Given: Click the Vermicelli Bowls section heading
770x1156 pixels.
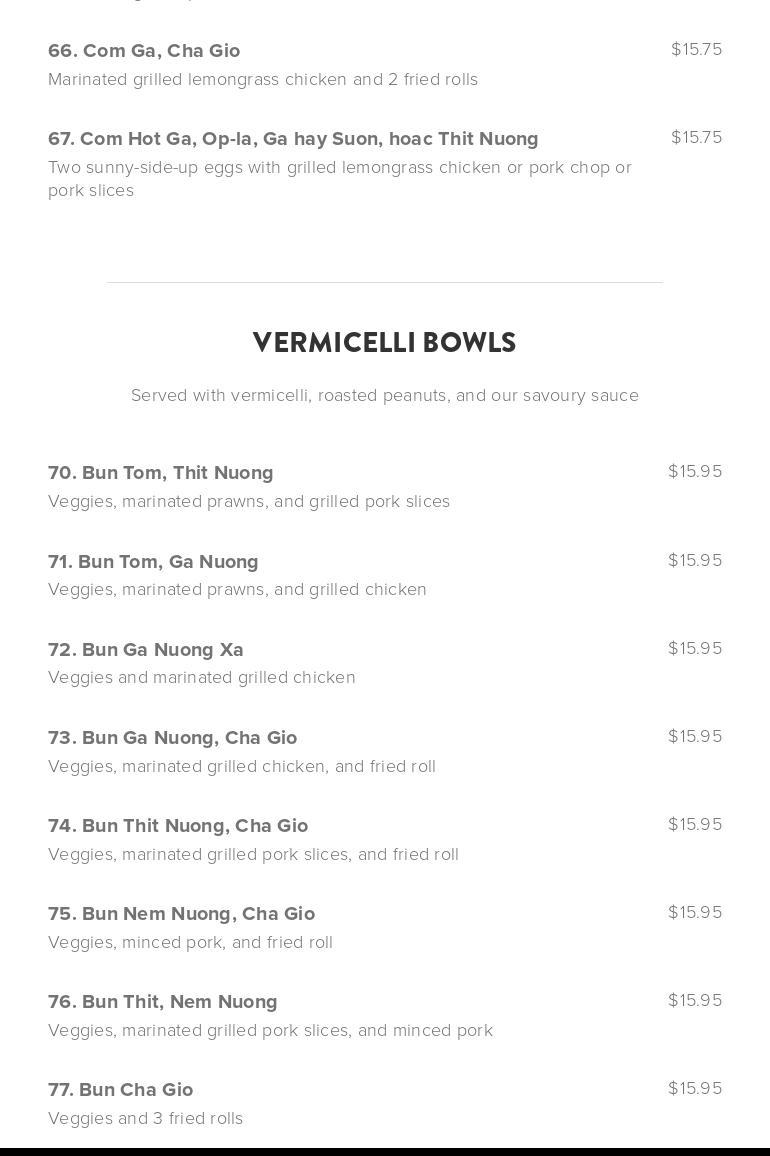Looking at the screenshot, I should [x=384, y=343].
